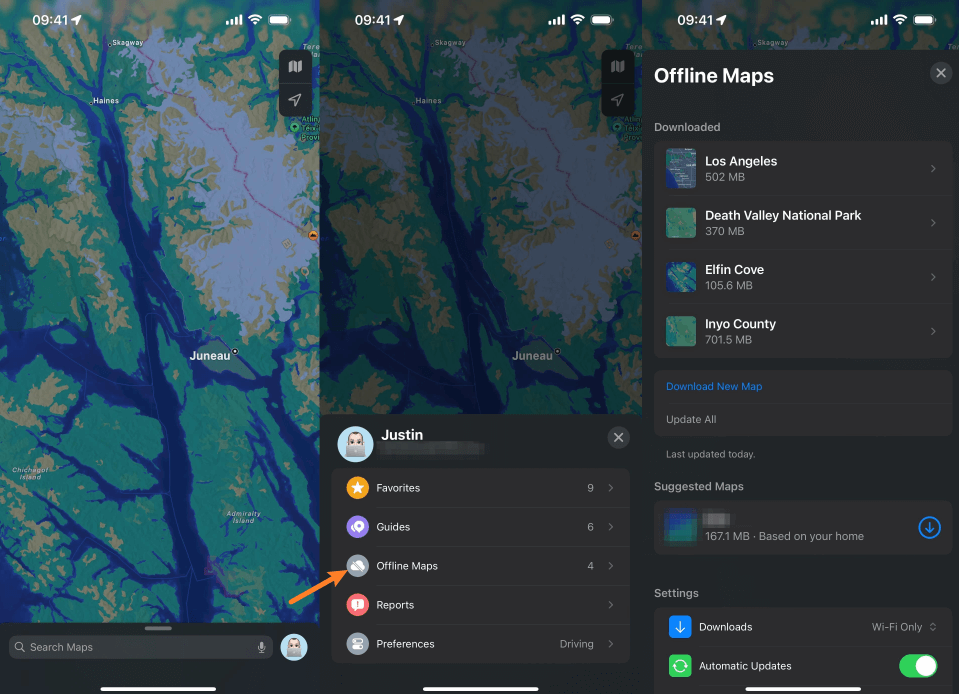Open the Preferences row showing Driving
Image resolution: width=959 pixels, height=694 pixels.
click(x=480, y=644)
